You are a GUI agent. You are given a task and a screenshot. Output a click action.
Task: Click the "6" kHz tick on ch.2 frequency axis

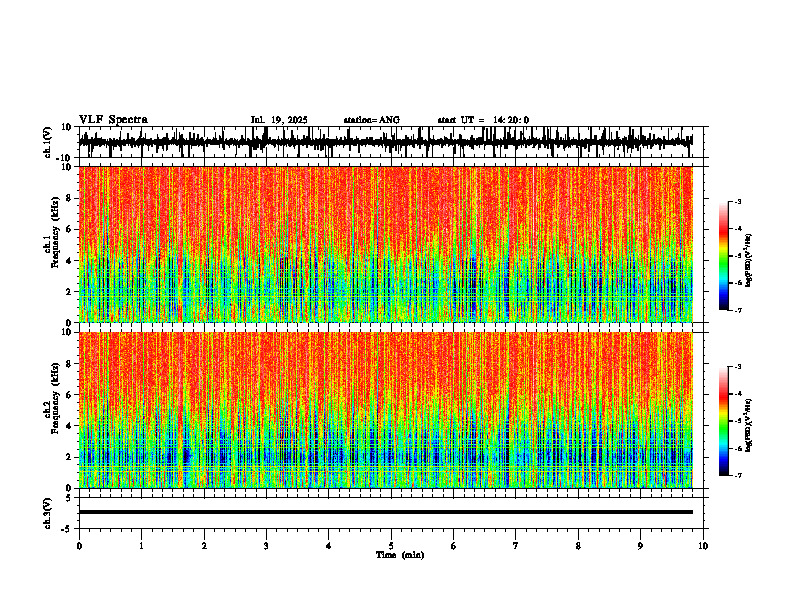[70, 395]
